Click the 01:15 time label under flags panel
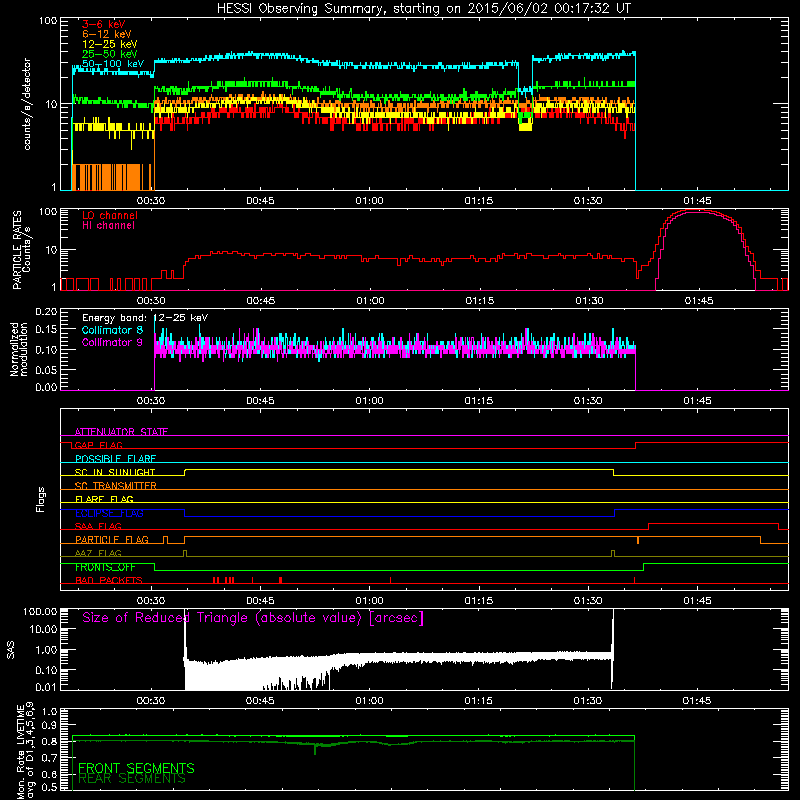The image size is (800, 800). click(x=479, y=601)
